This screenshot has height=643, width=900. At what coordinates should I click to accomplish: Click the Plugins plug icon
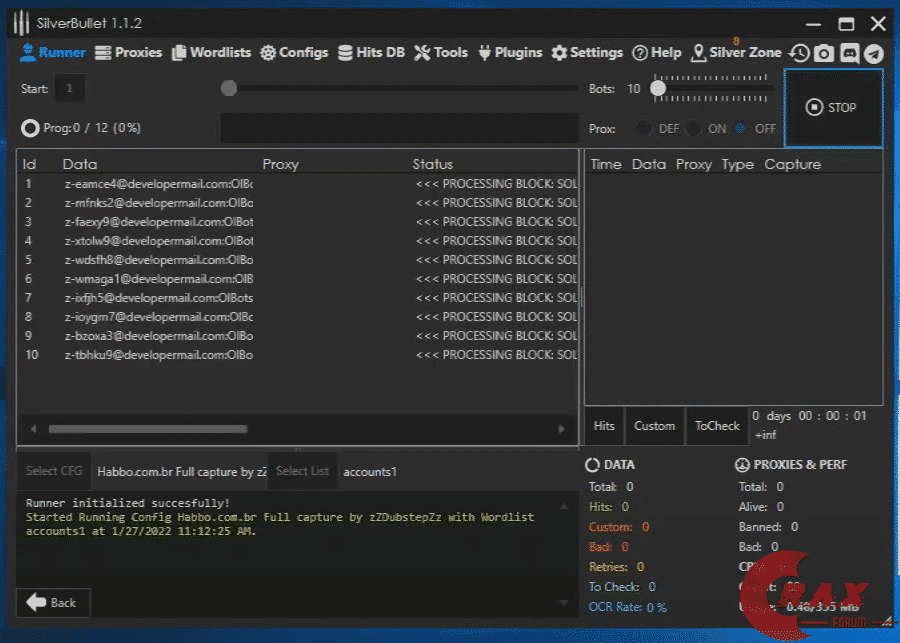(x=485, y=52)
